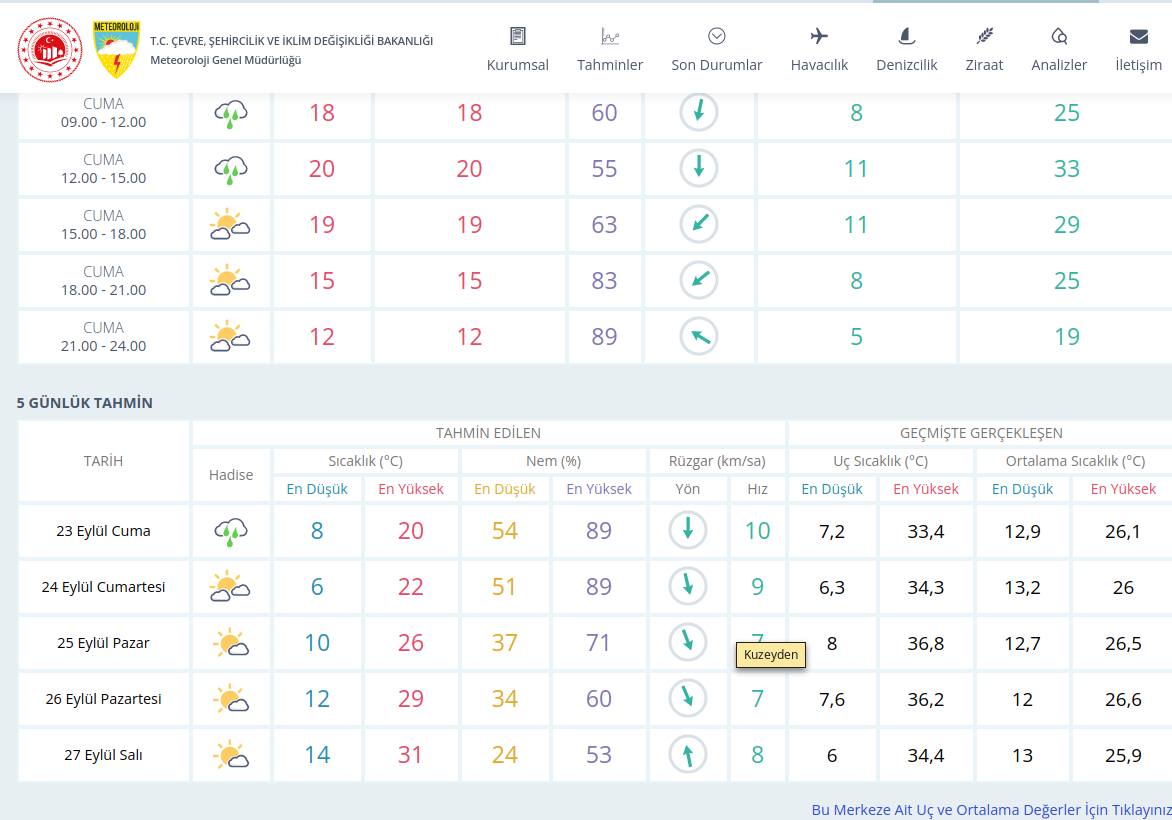Viewport: 1172px width, 820px height.
Task: Click the Denizcilik ship icon
Action: pos(906,37)
